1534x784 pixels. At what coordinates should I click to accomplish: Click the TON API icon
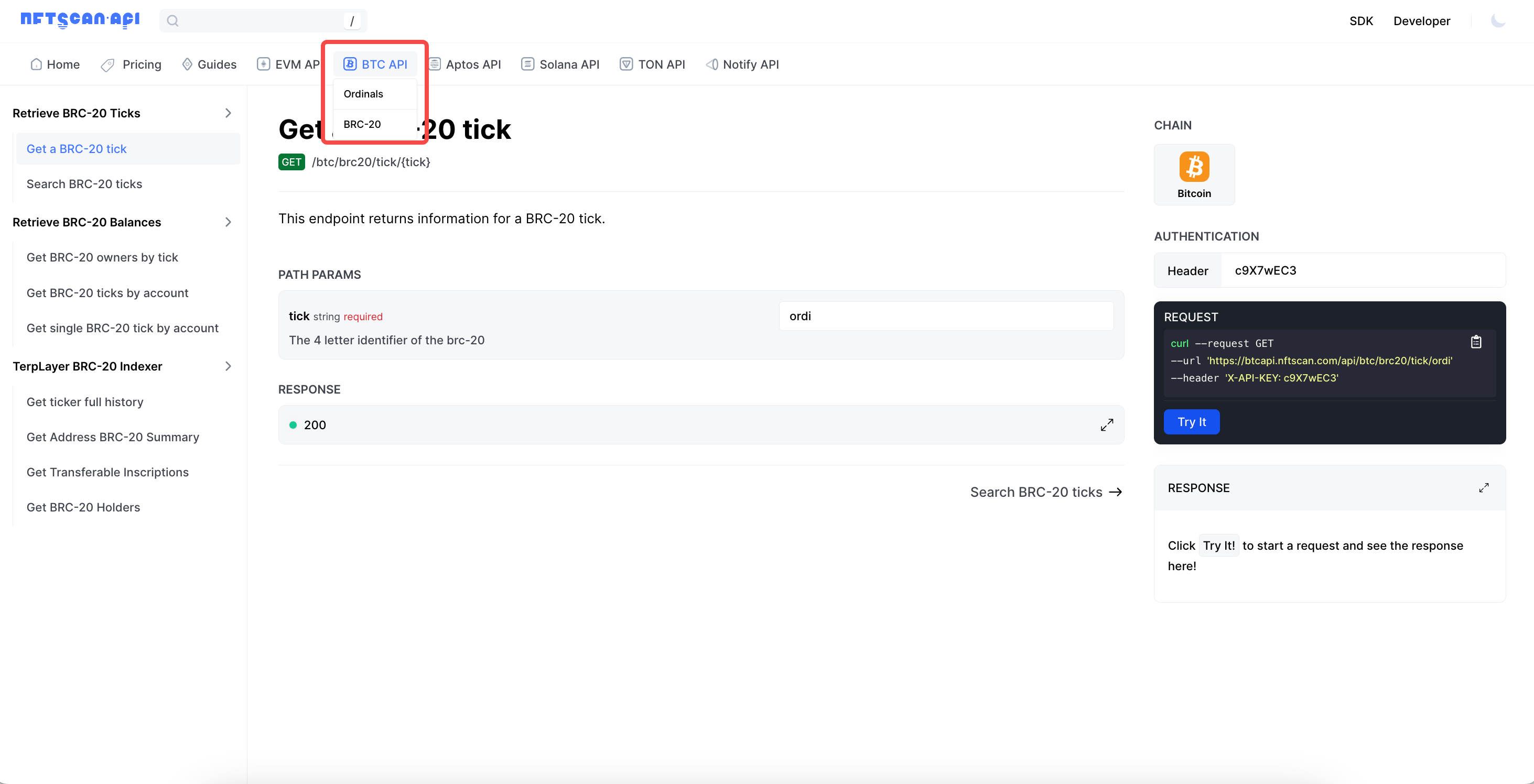tap(625, 64)
